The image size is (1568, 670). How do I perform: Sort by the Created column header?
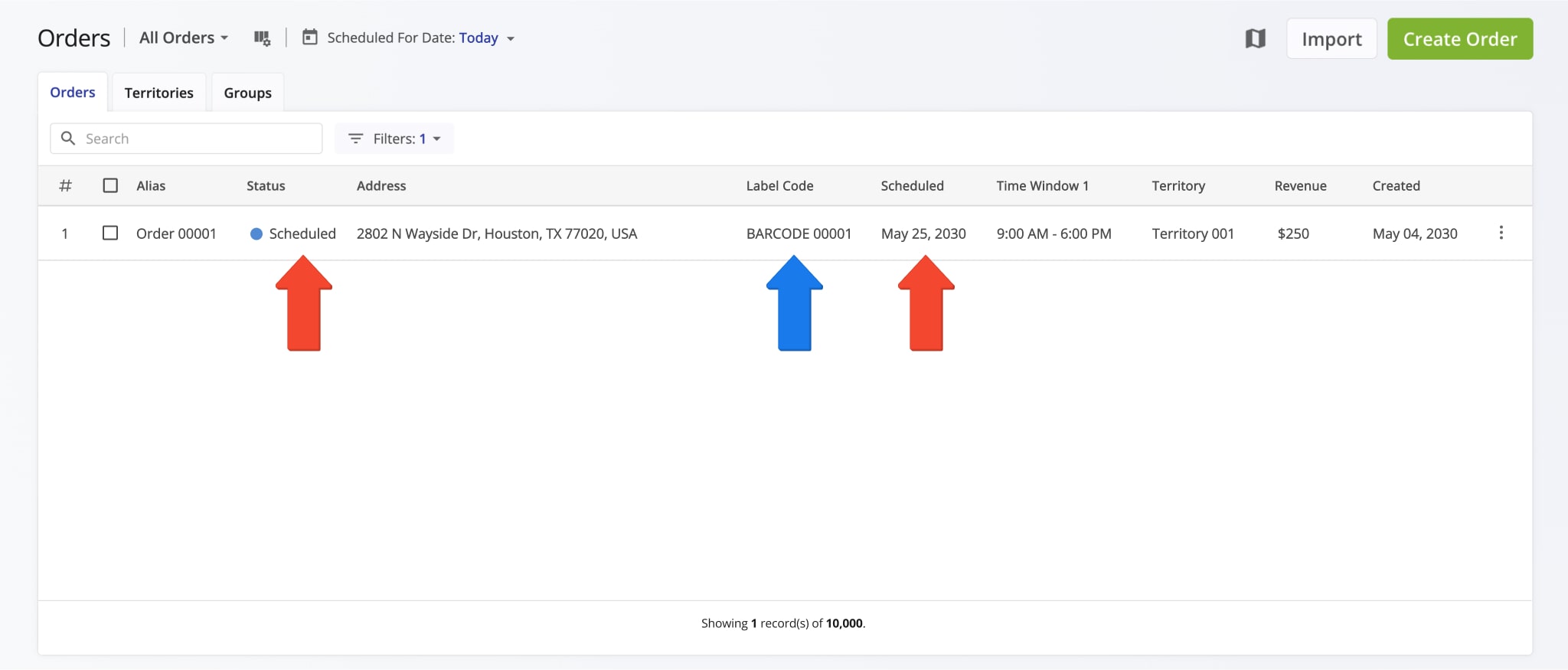click(1396, 185)
